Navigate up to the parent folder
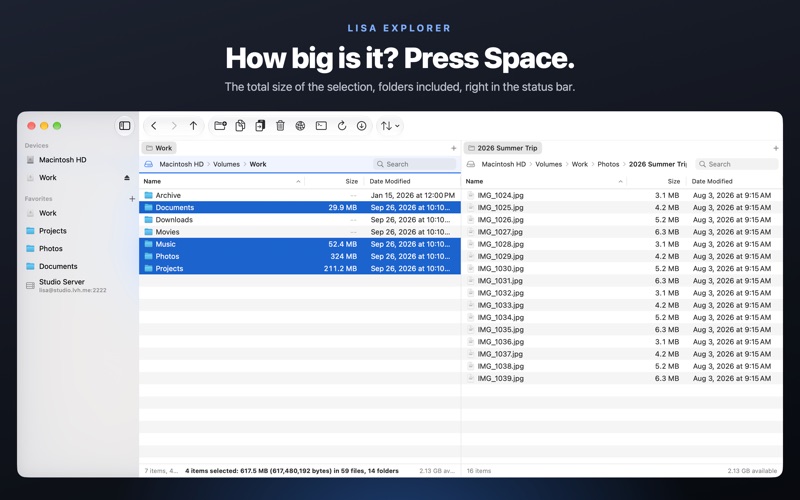Image resolution: width=800 pixels, height=500 pixels. (193, 126)
